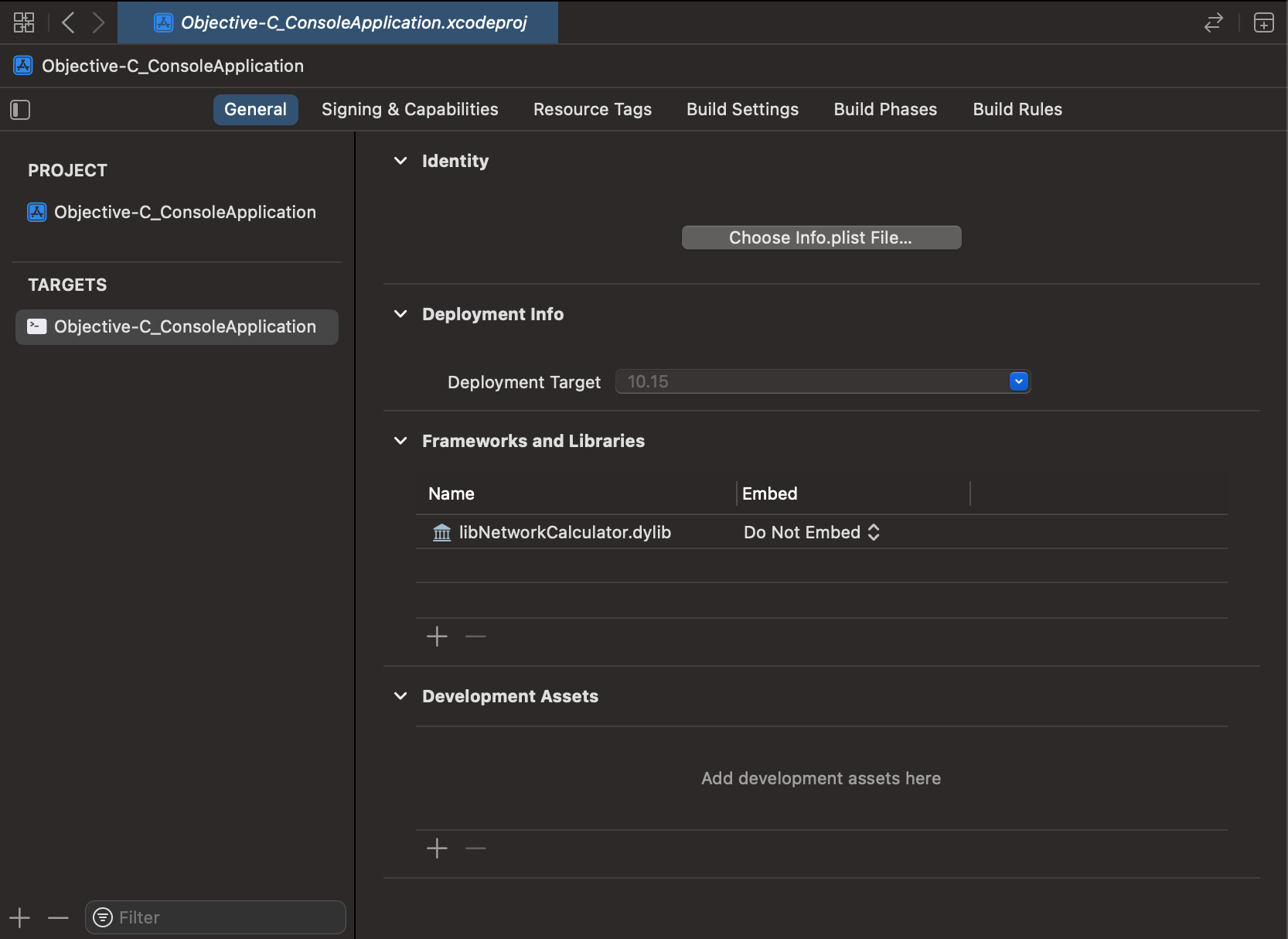Click Choose Info.plist File button
The image size is (1288, 939).
tap(821, 237)
